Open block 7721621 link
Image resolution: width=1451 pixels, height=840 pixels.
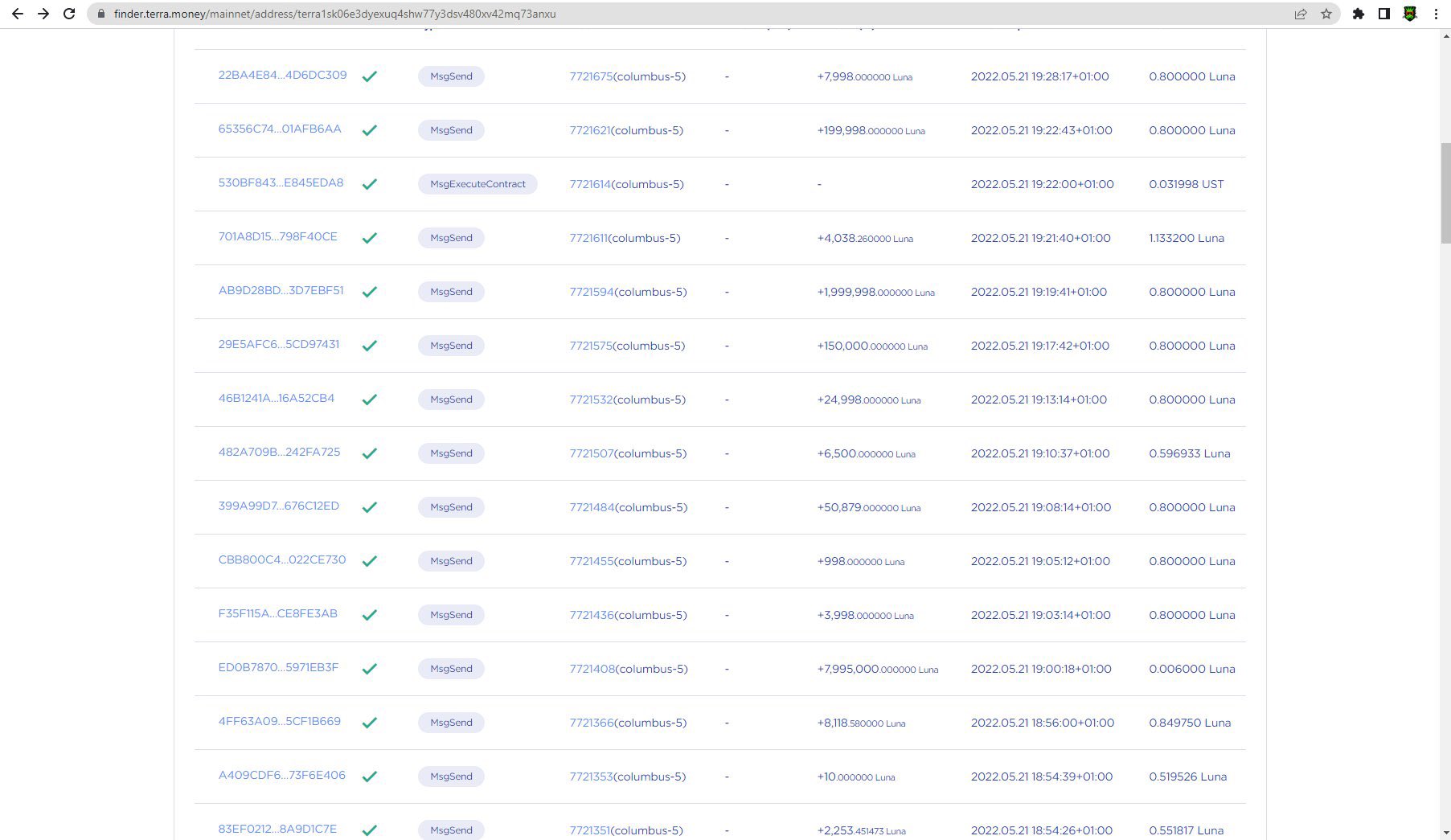(x=590, y=130)
